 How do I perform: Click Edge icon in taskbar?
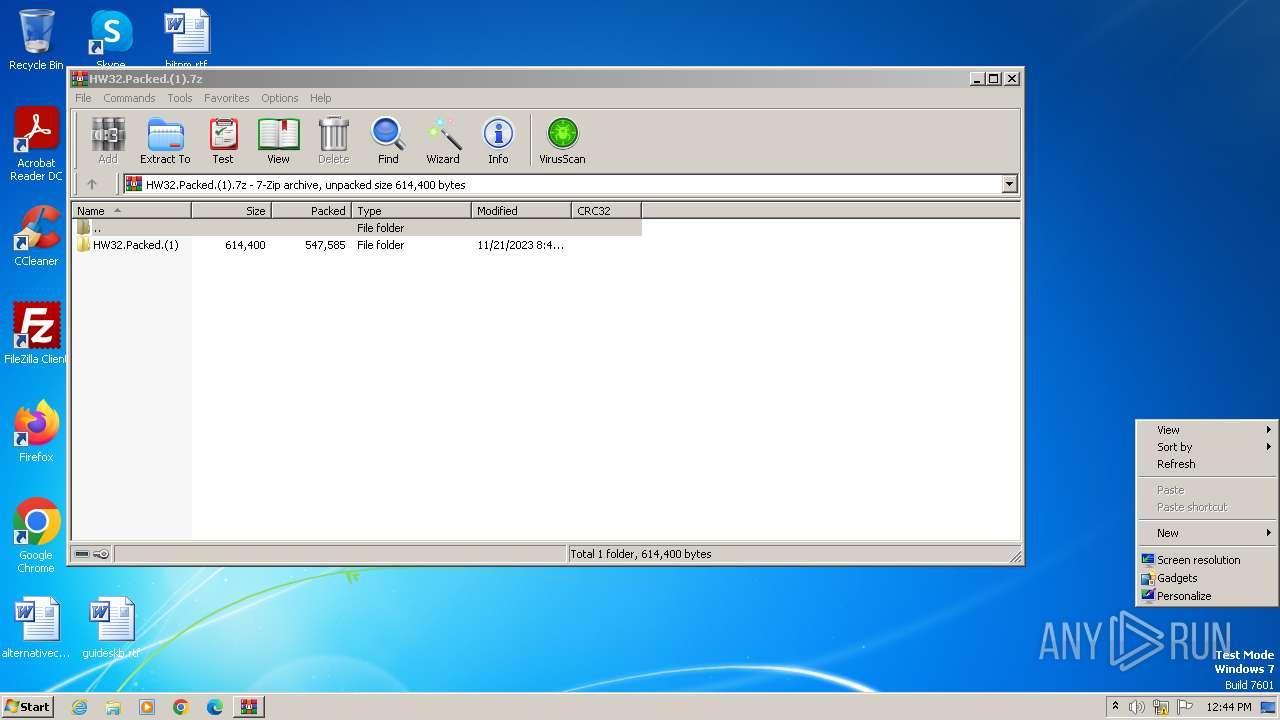point(215,707)
